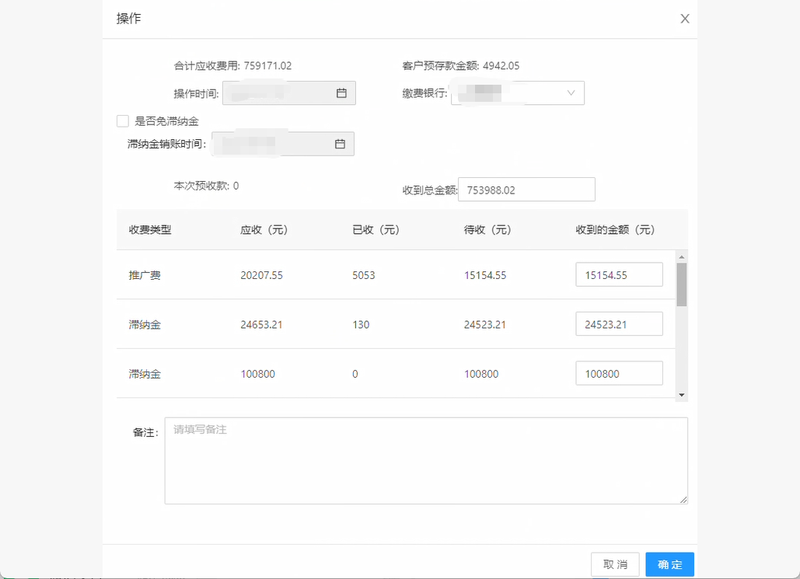Click the calendar icon in 滞纳金销账时间 field
Viewport: 800px width, 579px height.
click(339, 144)
